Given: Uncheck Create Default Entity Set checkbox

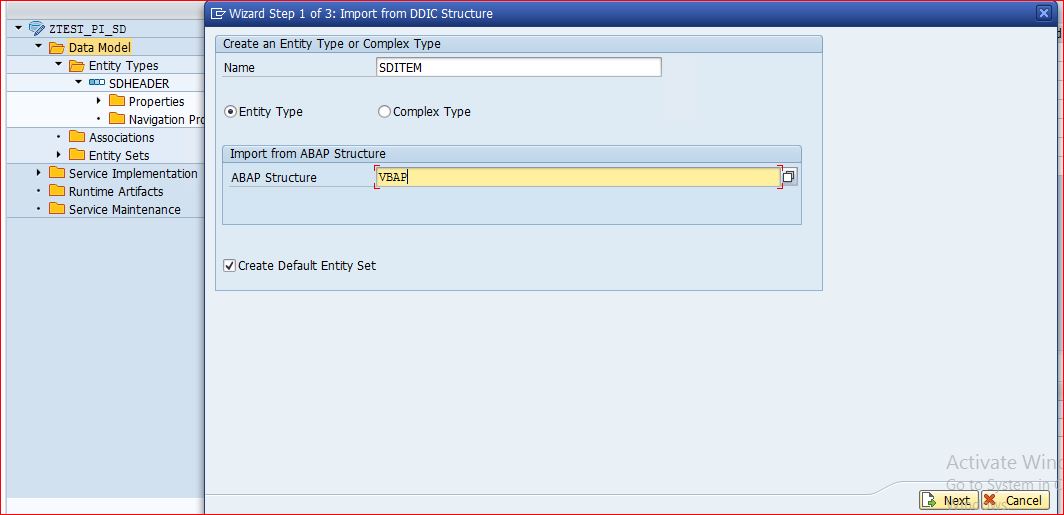Looking at the screenshot, I should (x=229, y=265).
